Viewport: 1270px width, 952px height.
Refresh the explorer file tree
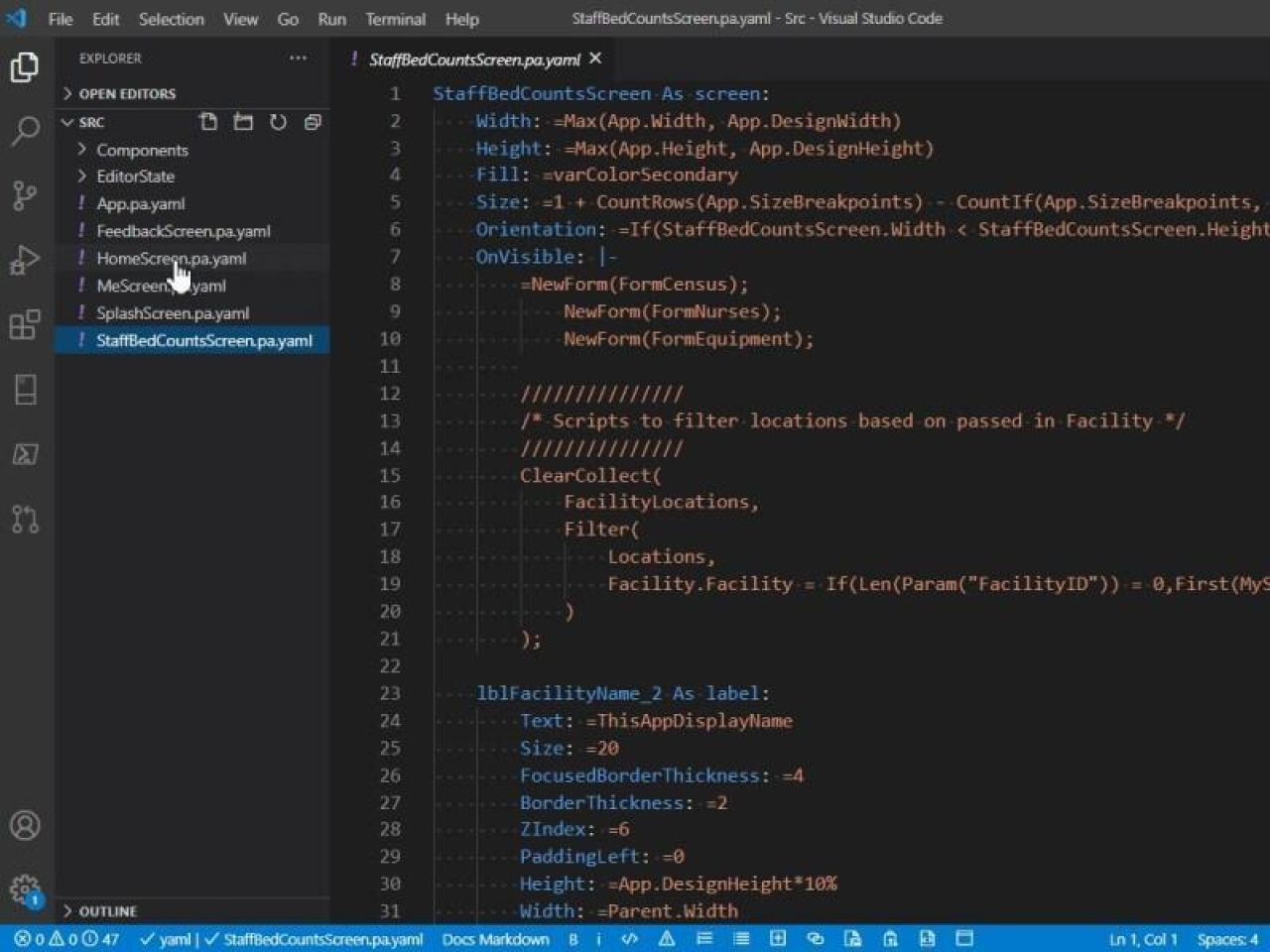[x=278, y=122]
